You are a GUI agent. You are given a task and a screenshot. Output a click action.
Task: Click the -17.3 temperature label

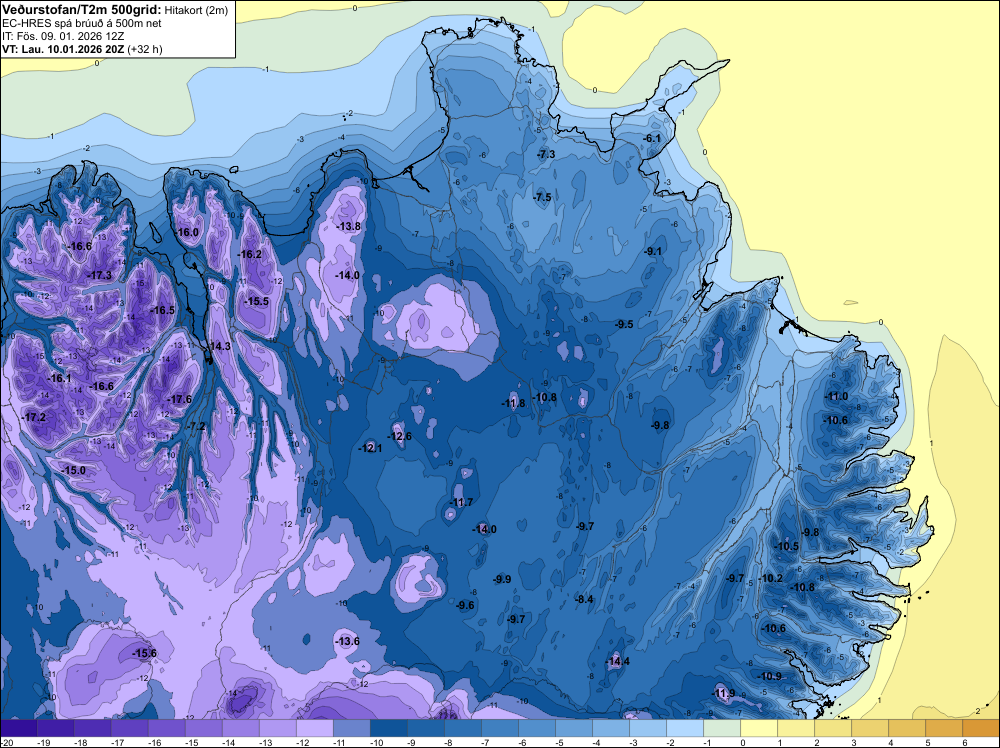click(99, 275)
